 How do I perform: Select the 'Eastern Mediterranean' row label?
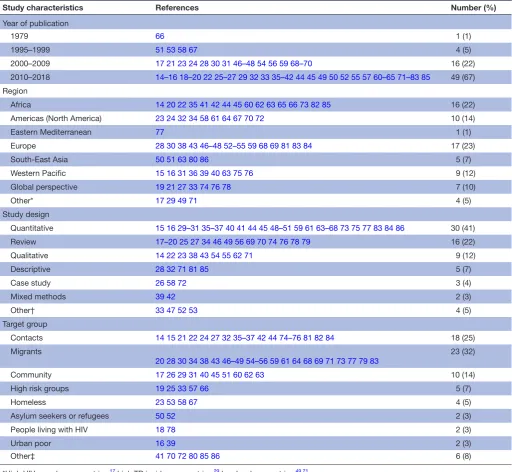click(51, 132)
